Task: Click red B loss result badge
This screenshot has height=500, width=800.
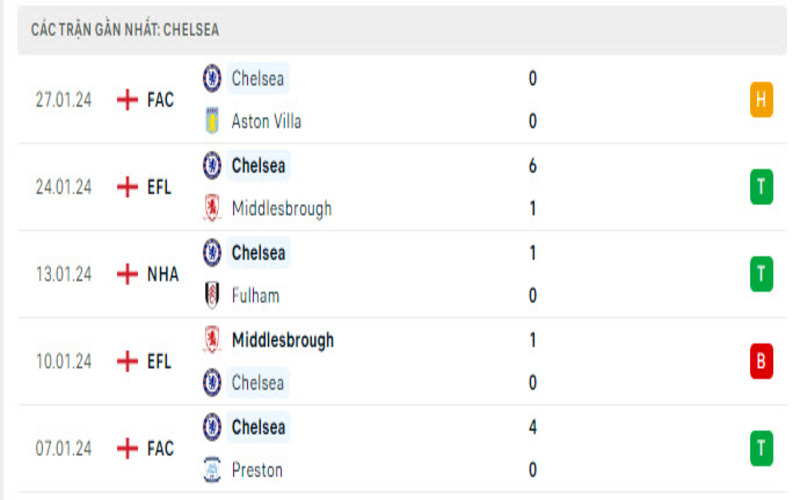Action: (761, 361)
